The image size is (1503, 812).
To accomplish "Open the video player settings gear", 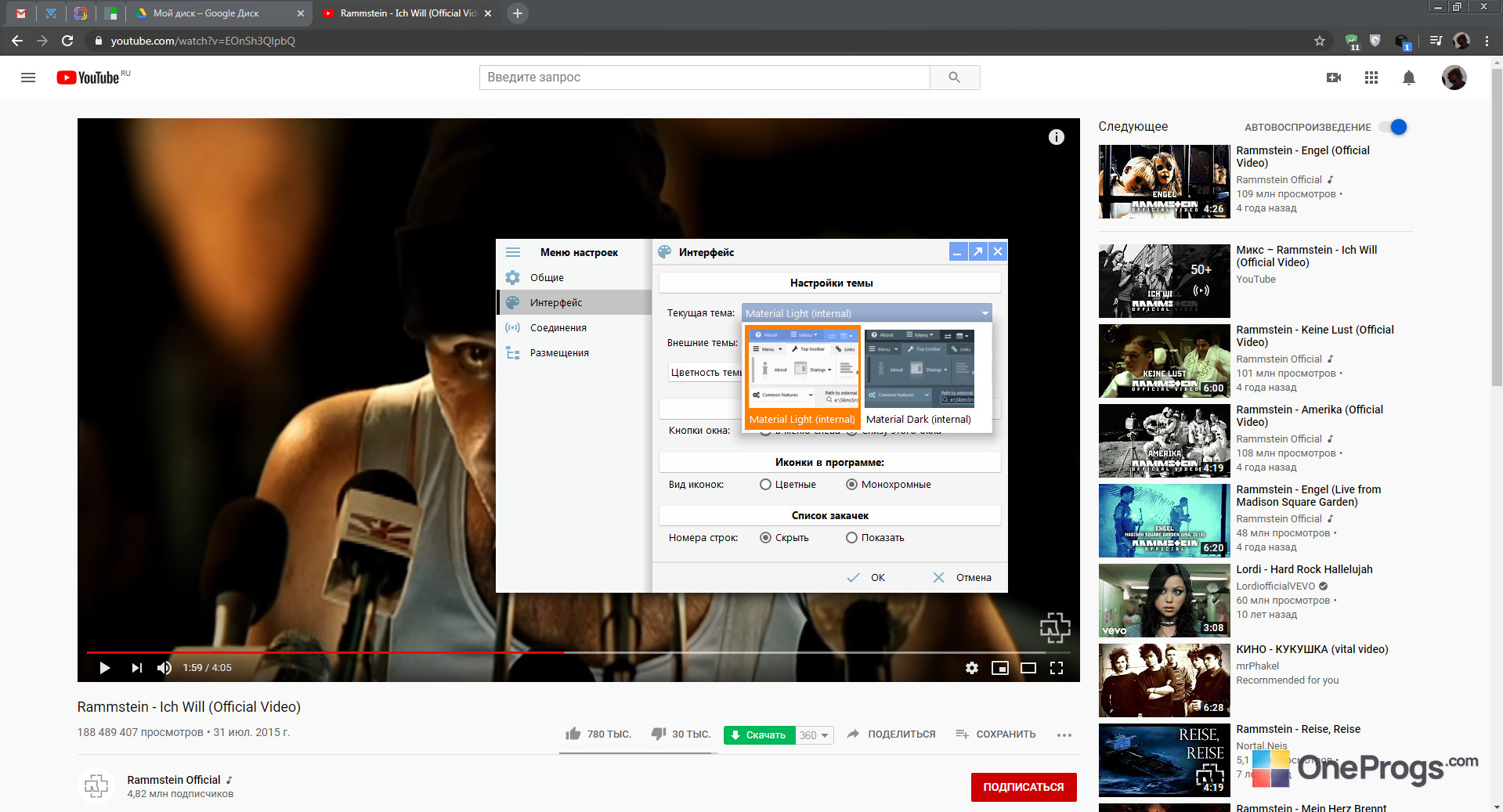I will [x=972, y=668].
